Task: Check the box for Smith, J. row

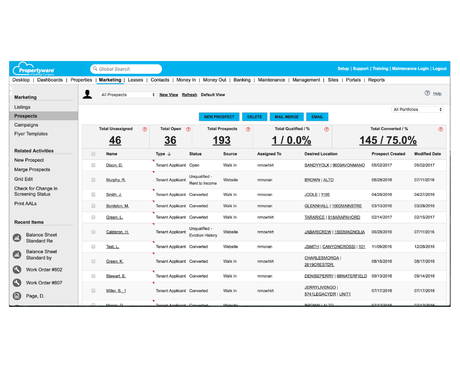Action: [93, 194]
